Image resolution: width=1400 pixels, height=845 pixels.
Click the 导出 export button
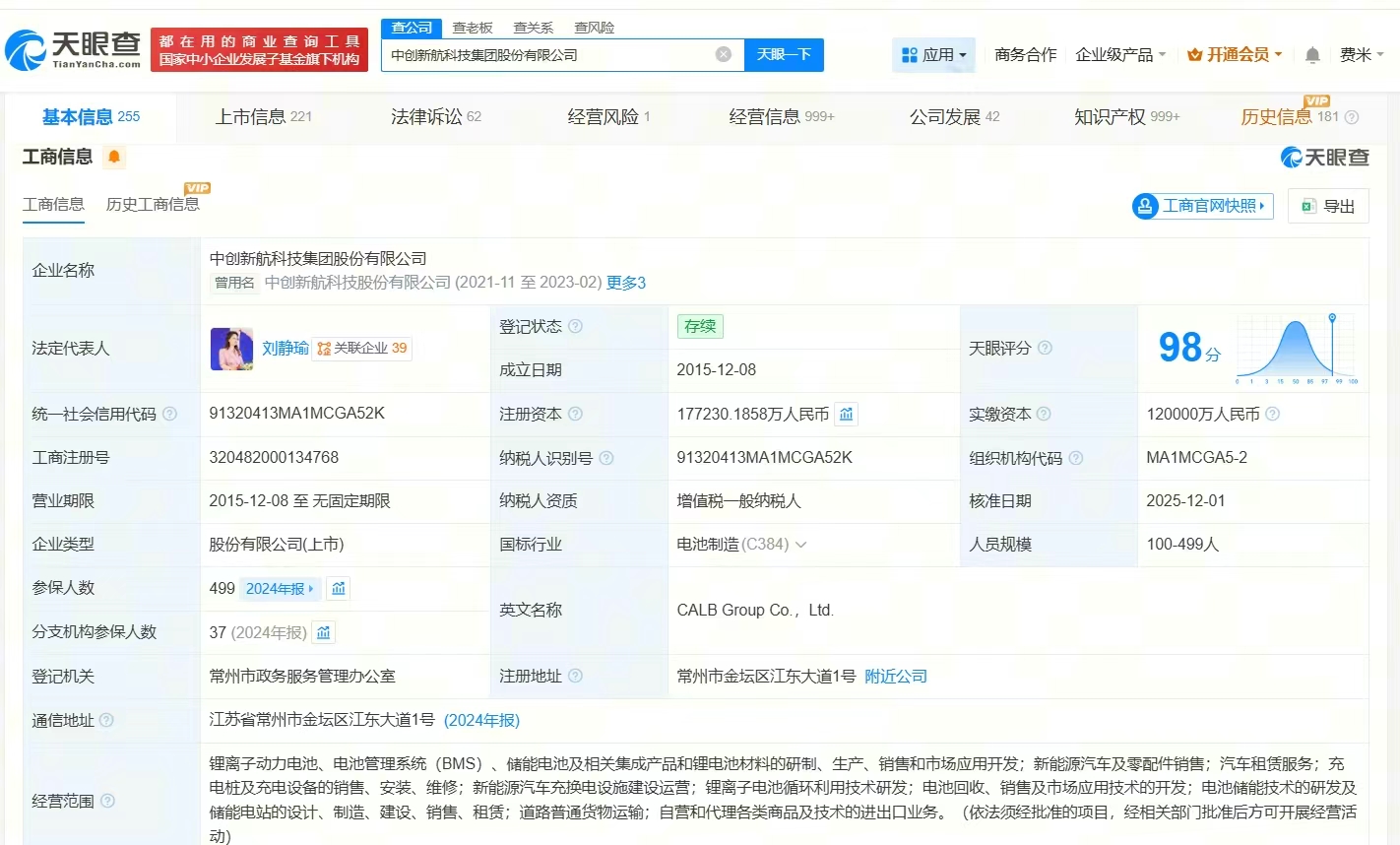click(1328, 206)
